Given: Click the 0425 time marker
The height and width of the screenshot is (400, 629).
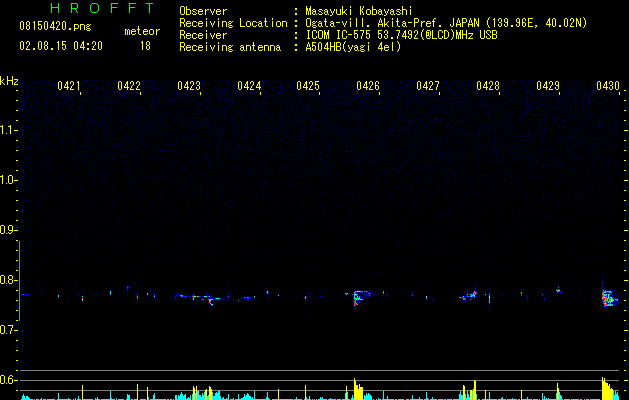Looking at the screenshot, I should (x=308, y=86).
